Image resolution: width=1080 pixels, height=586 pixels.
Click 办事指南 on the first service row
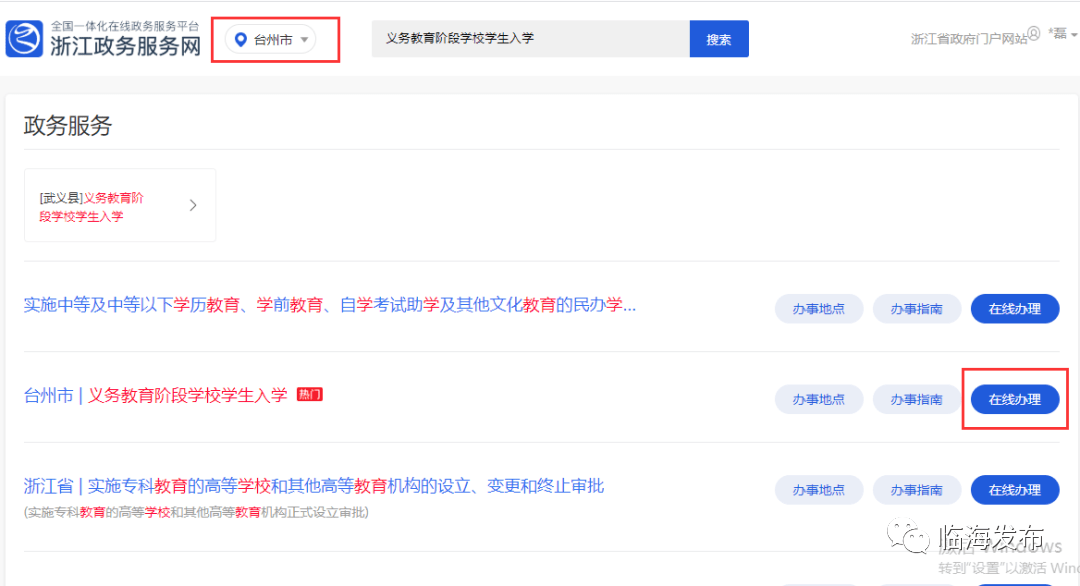coord(916,308)
